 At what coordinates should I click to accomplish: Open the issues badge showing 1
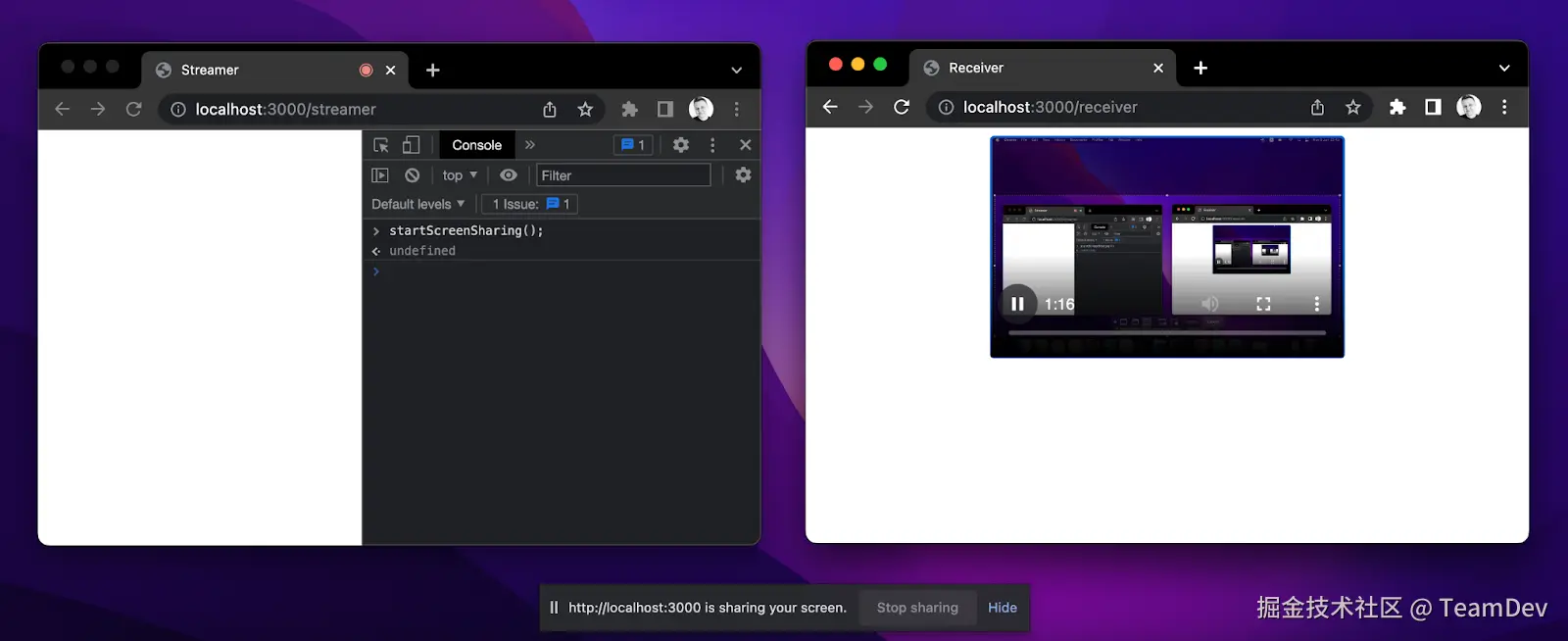click(x=632, y=145)
